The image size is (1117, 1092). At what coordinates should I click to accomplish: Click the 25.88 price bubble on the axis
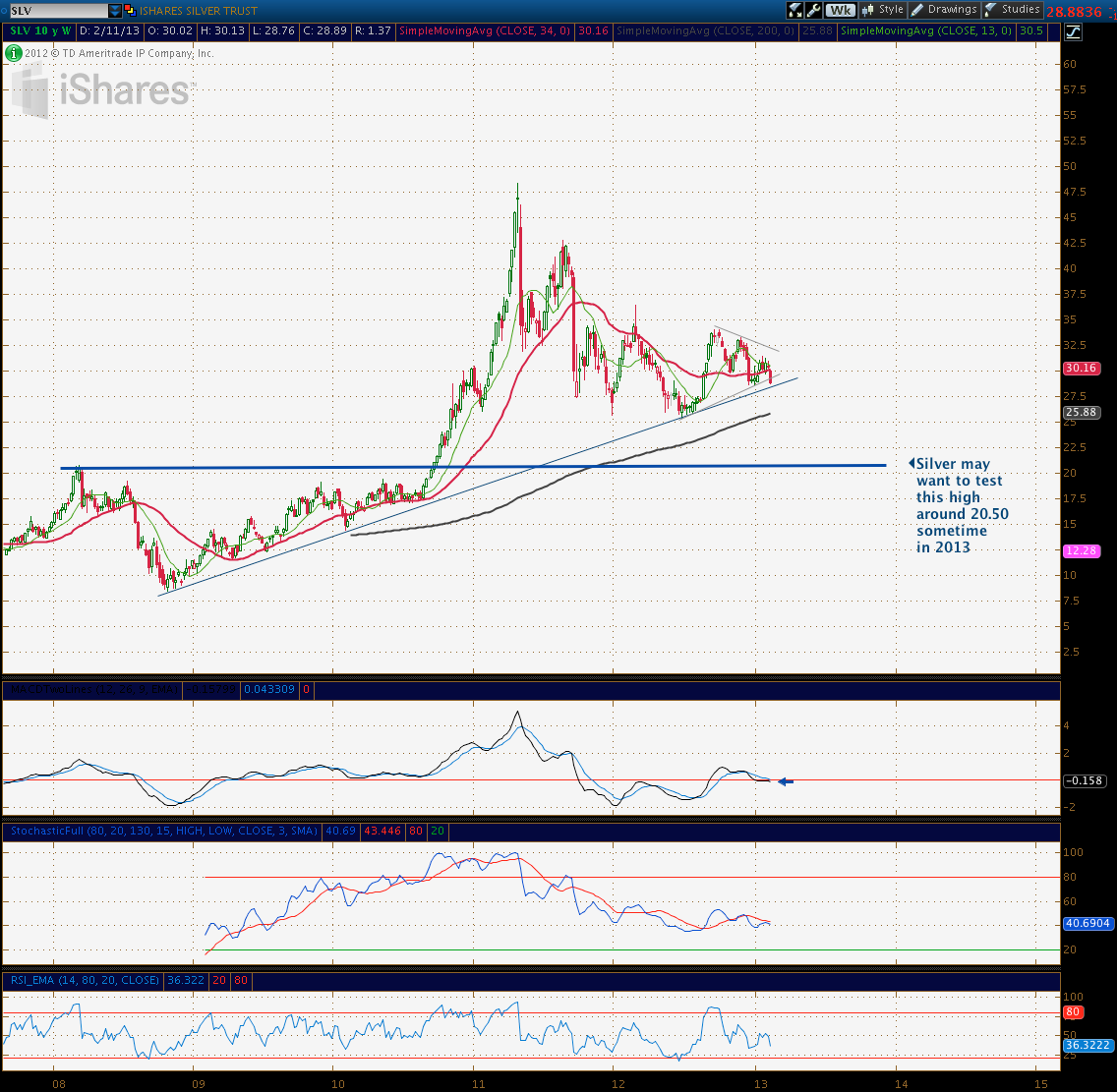pos(1081,413)
